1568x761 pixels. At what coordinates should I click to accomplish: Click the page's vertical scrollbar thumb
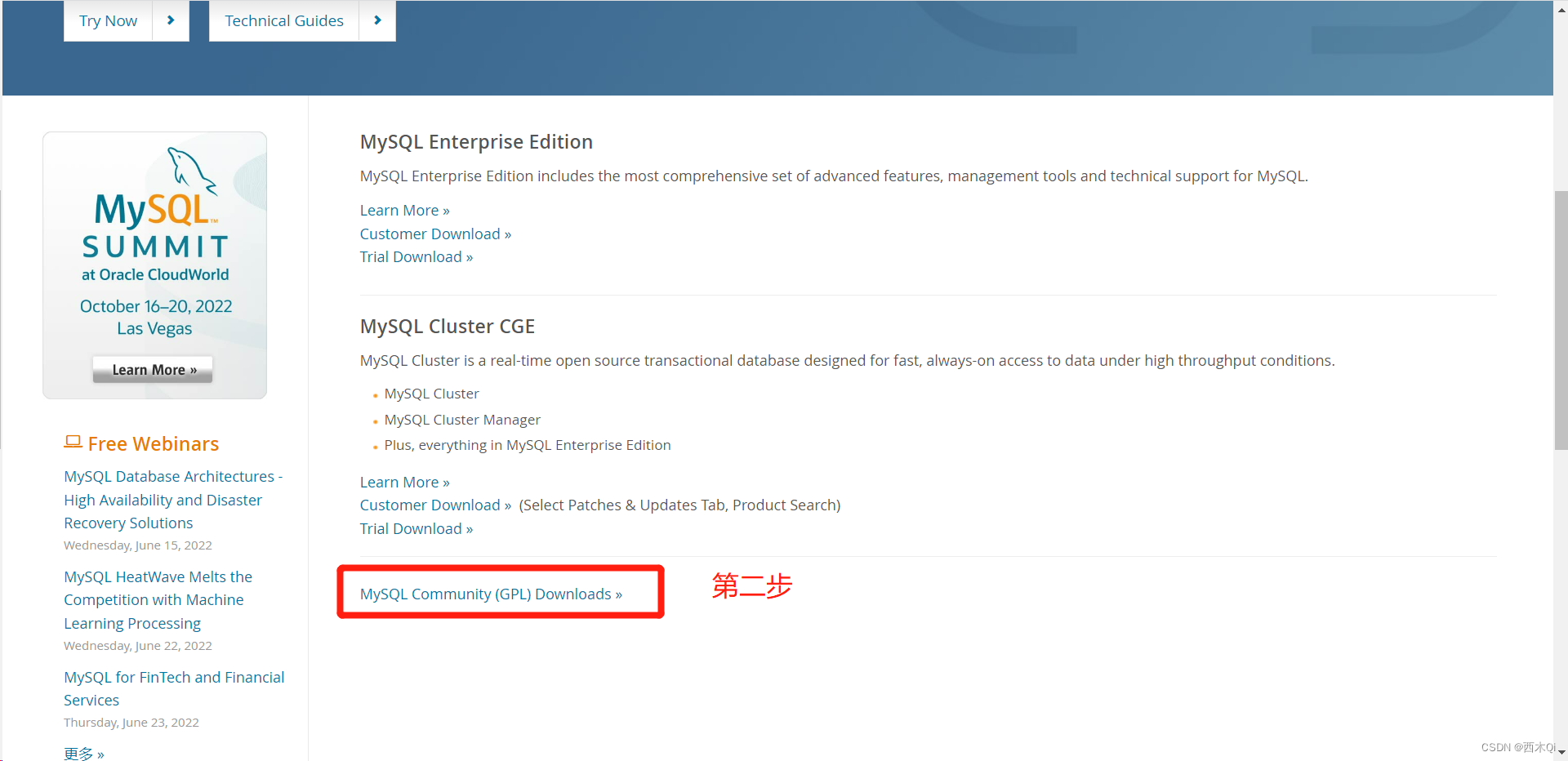[1561, 320]
